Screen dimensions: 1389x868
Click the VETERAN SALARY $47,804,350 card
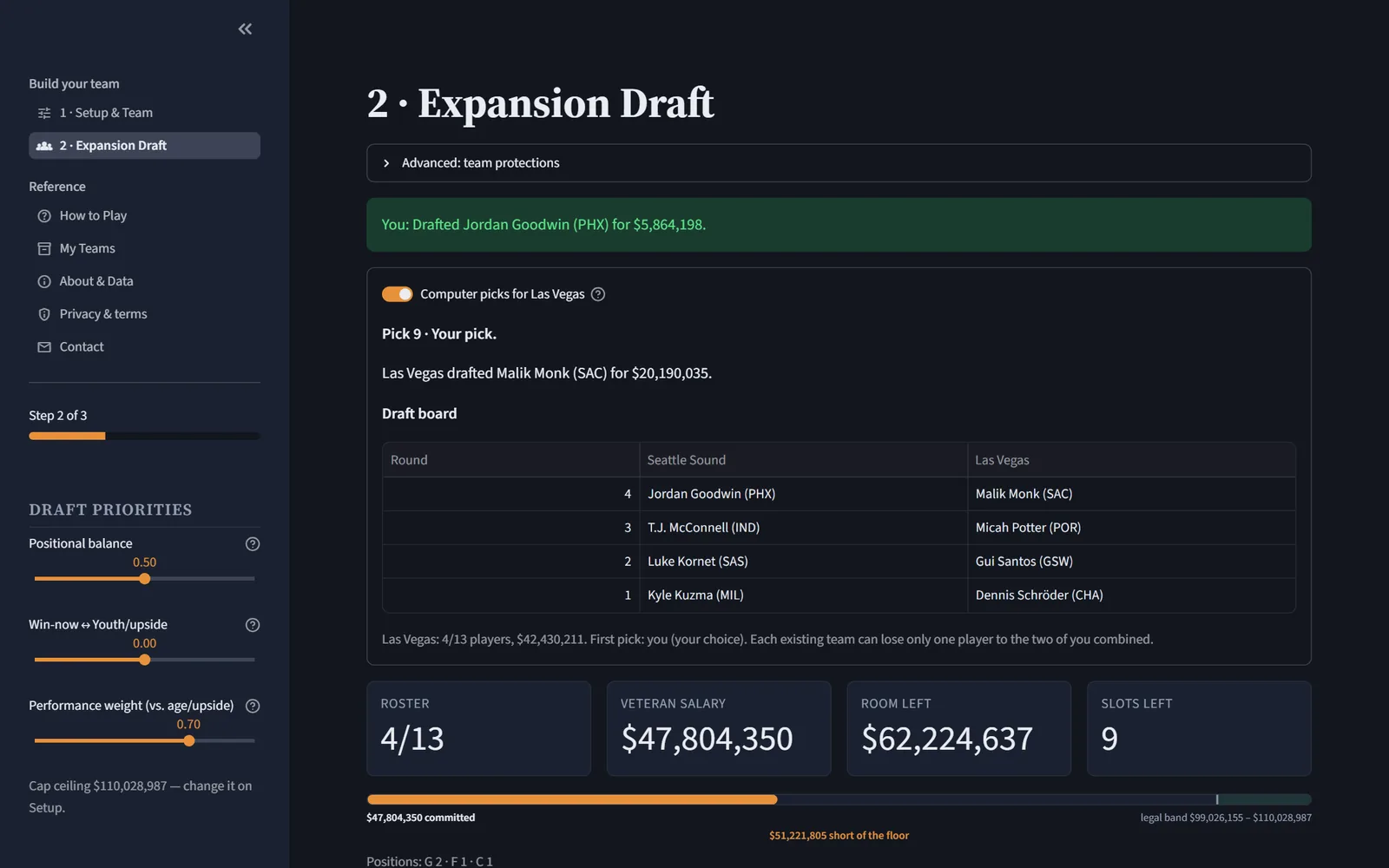[719, 728]
